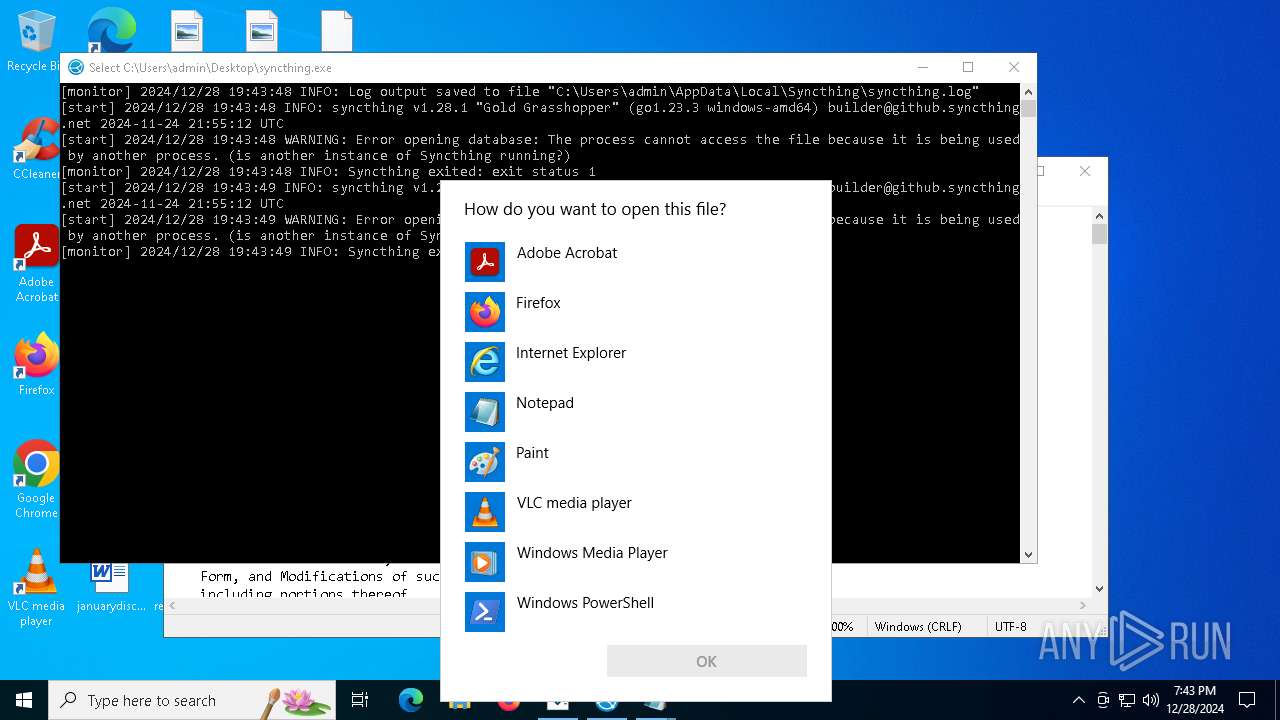Select the Google Chrome desktop shortcut

point(36,480)
